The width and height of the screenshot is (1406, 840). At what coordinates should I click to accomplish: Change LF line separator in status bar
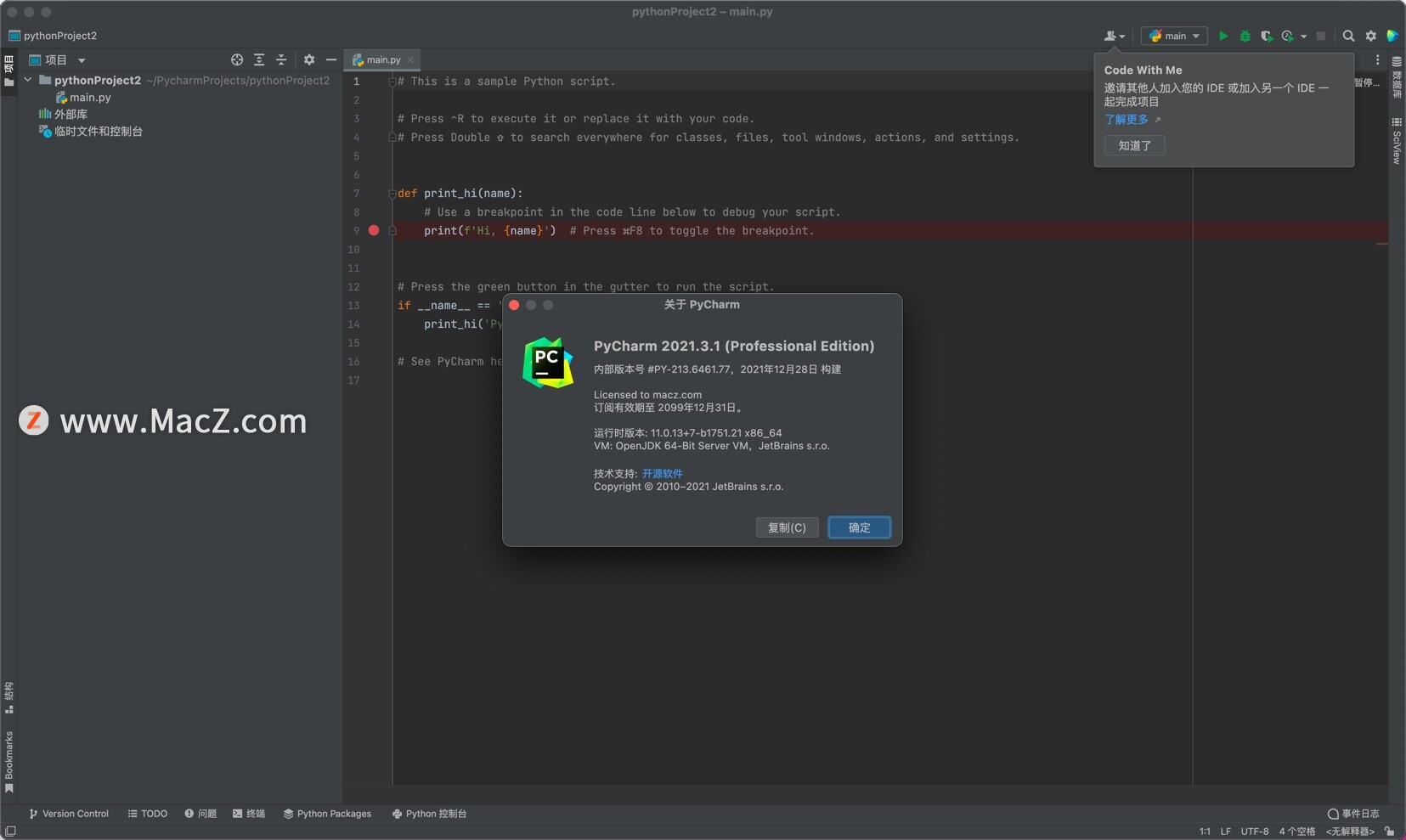[1226, 832]
